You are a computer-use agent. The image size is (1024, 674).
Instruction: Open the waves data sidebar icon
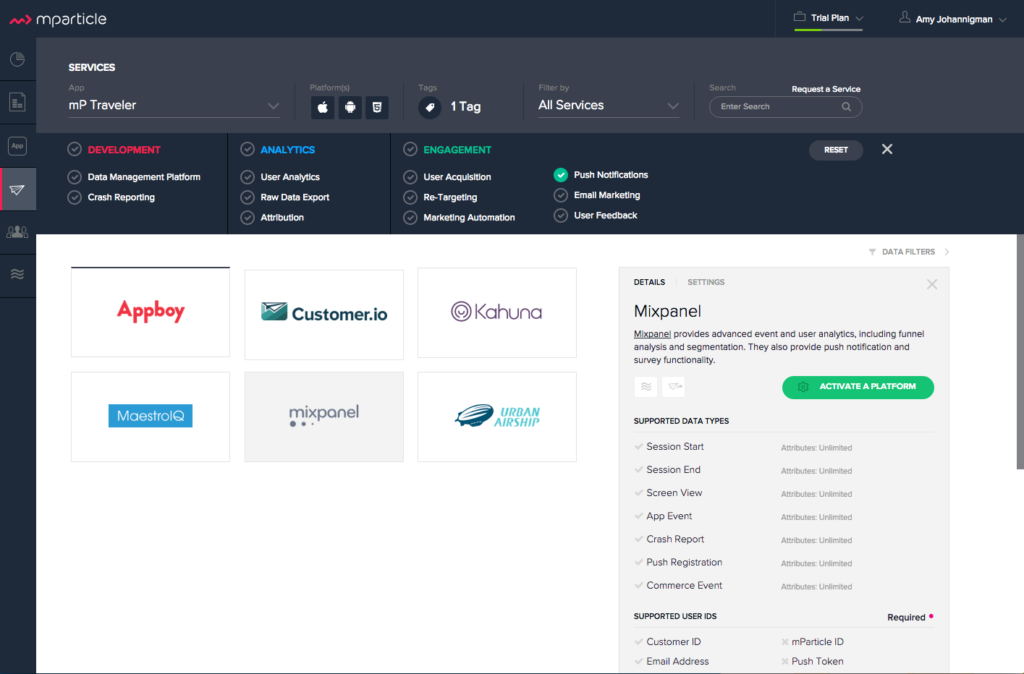coord(18,274)
